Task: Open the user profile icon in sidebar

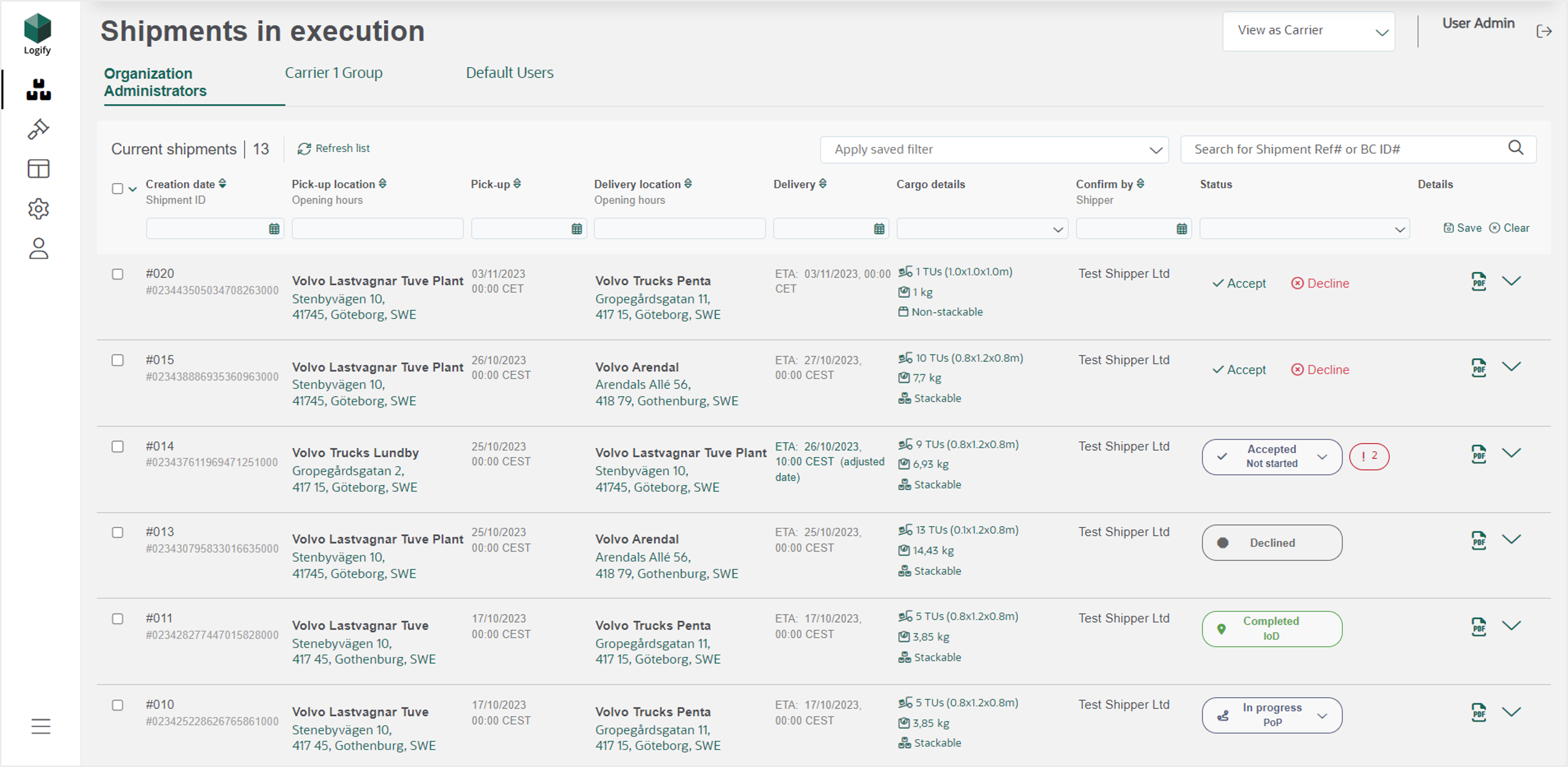Action: [x=38, y=248]
